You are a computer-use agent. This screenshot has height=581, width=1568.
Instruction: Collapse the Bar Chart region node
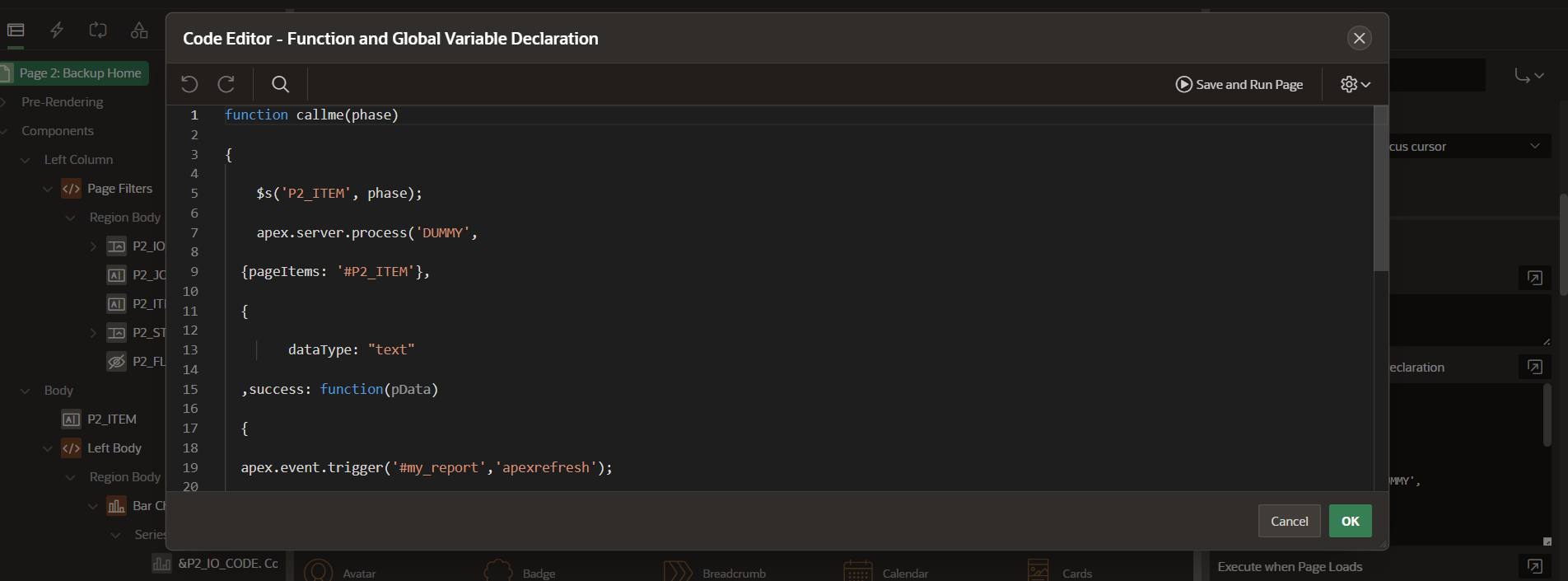pos(93,506)
